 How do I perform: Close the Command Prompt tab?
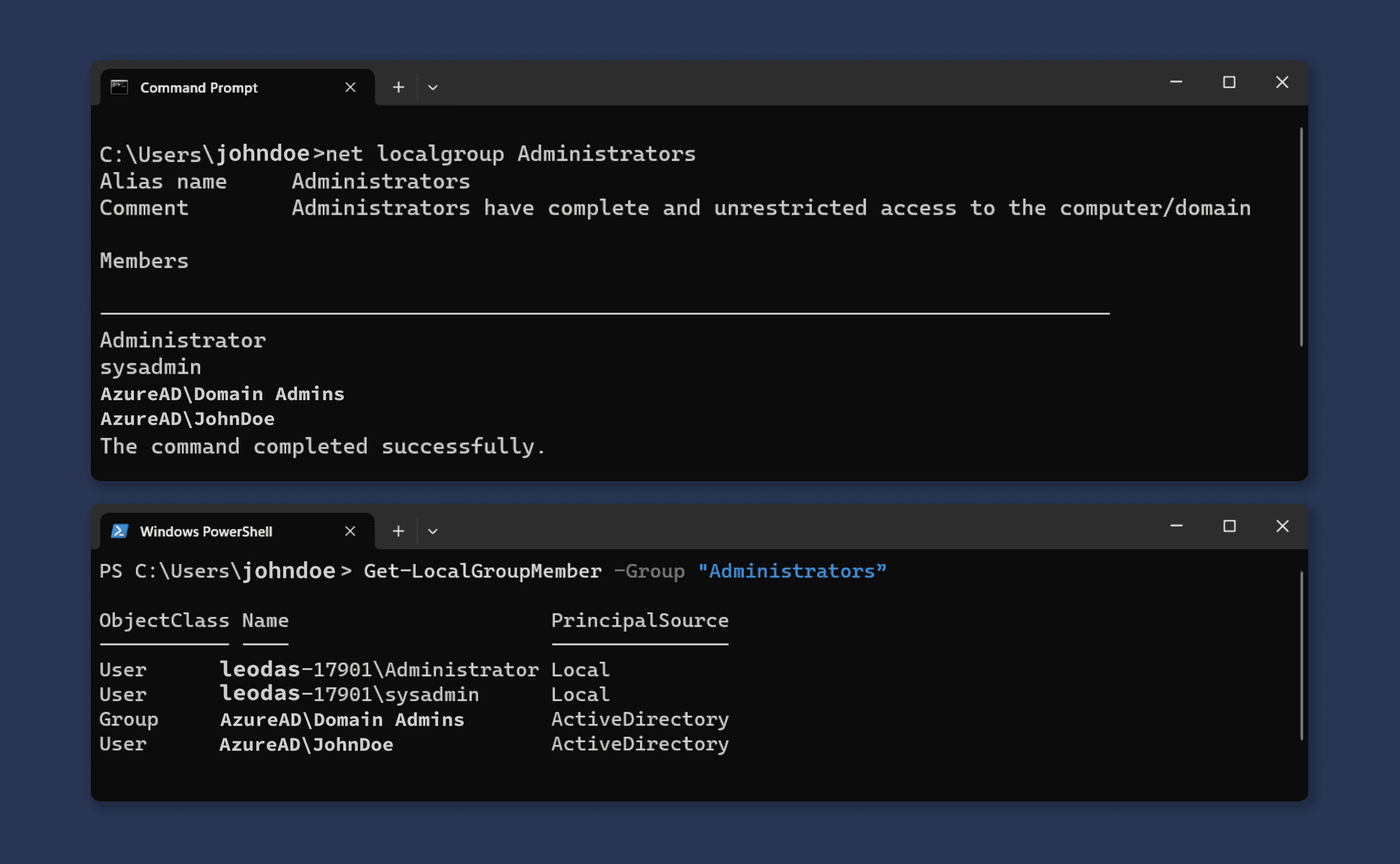pos(351,87)
